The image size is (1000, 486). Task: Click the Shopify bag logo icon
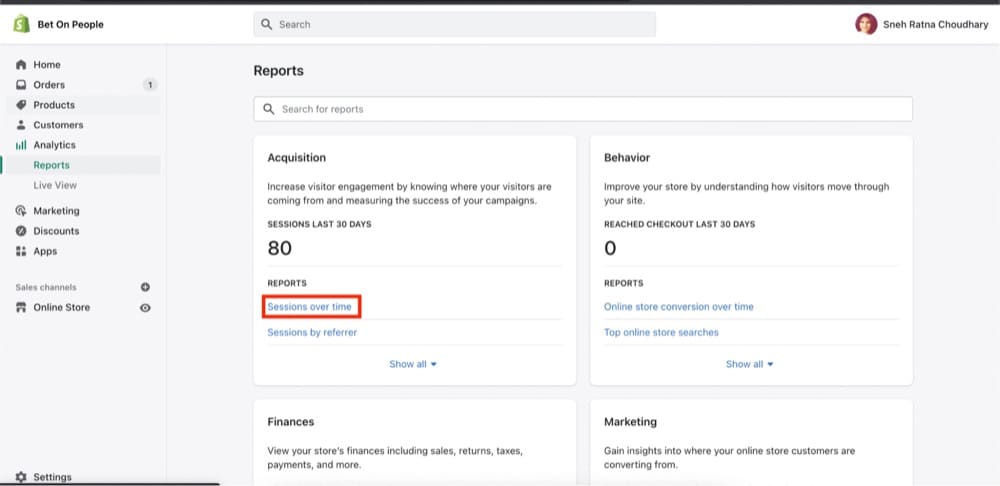[x=21, y=24]
